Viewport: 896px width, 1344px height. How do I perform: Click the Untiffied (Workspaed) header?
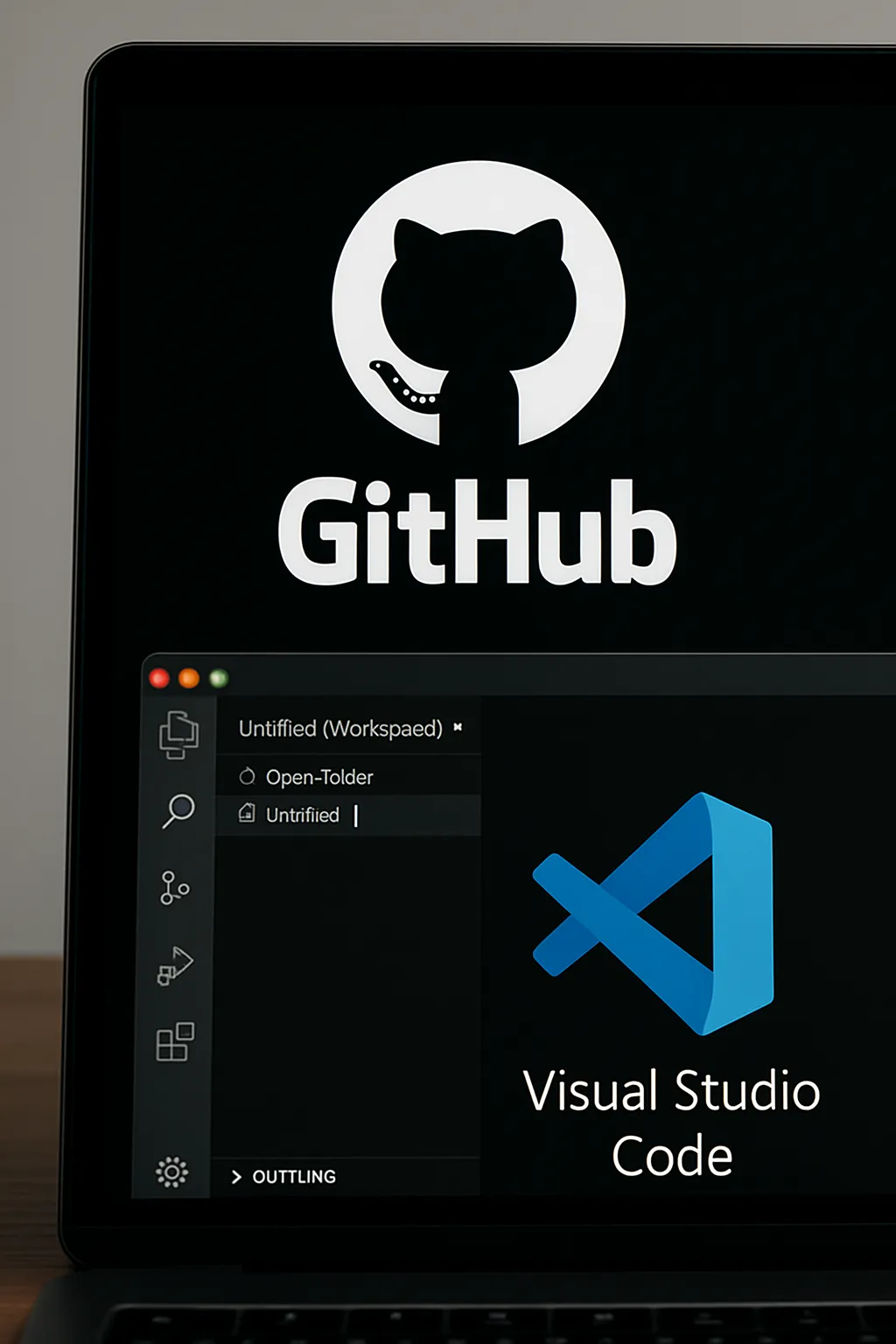click(340, 728)
